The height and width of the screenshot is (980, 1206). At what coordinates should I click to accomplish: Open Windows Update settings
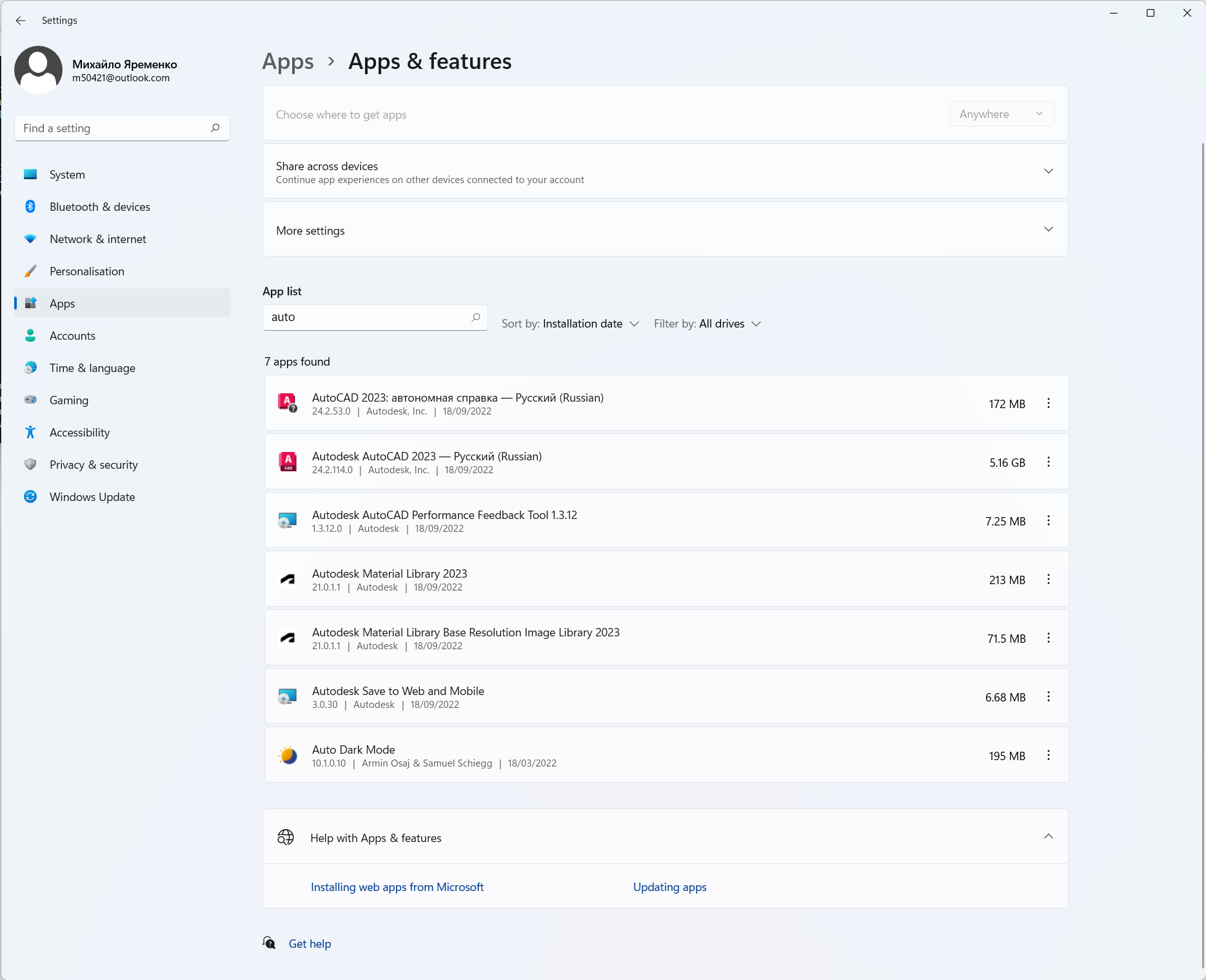click(x=122, y=497)
